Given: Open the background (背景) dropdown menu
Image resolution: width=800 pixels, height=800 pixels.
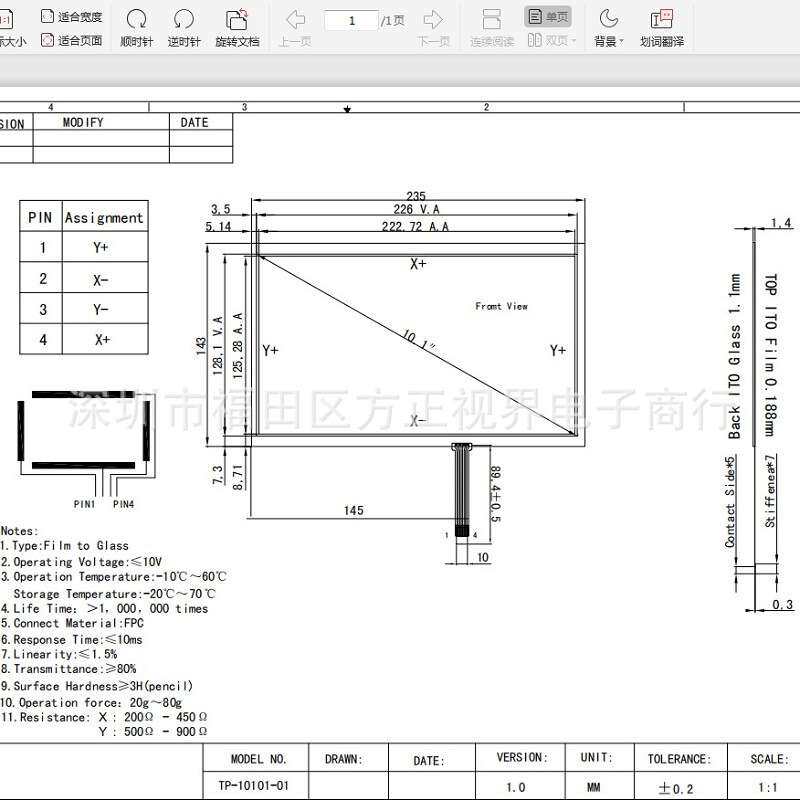Looking at the screenshot, I should tap(609, 41).
